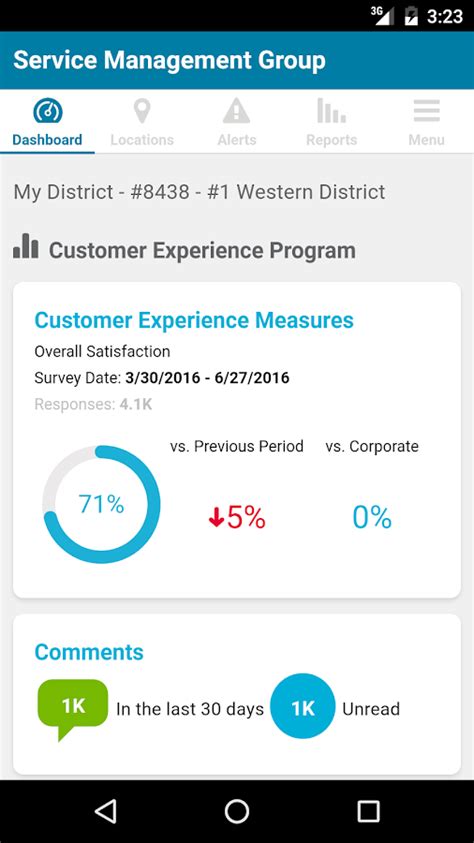Open the hamburger Menu icon
The height and width of the screenshot is (843, 474).
(426, 111)
